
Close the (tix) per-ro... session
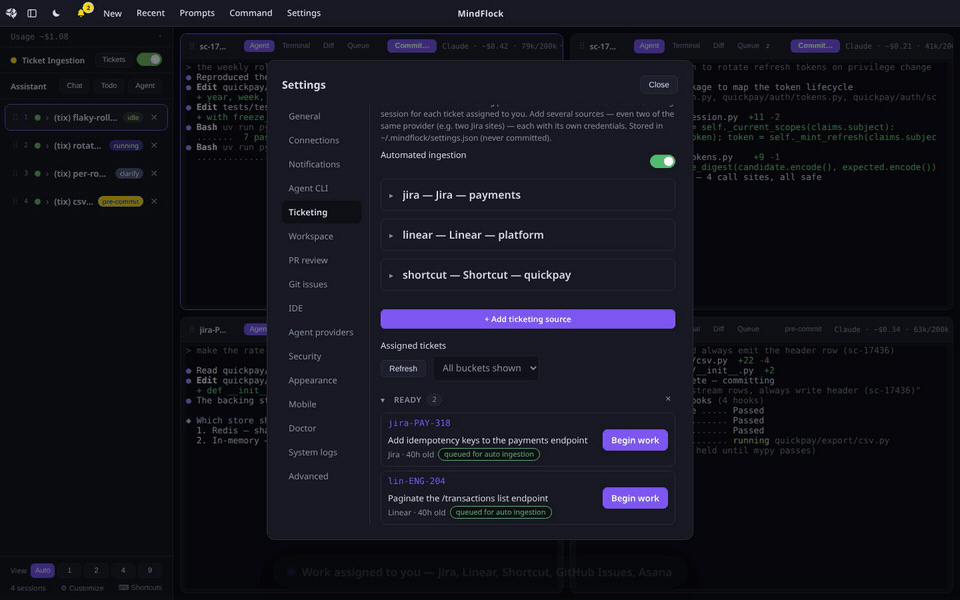[154, 174]
